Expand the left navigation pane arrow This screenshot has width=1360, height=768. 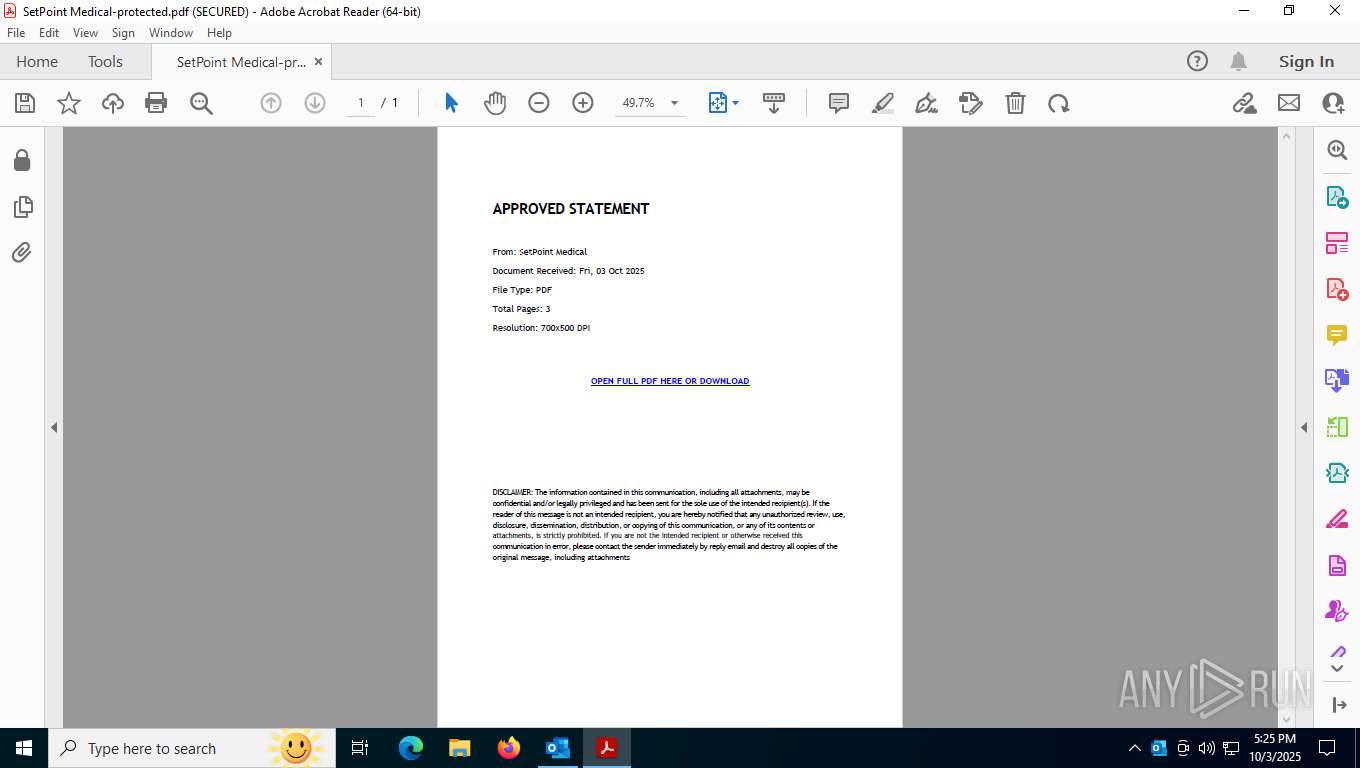[54, 427]
